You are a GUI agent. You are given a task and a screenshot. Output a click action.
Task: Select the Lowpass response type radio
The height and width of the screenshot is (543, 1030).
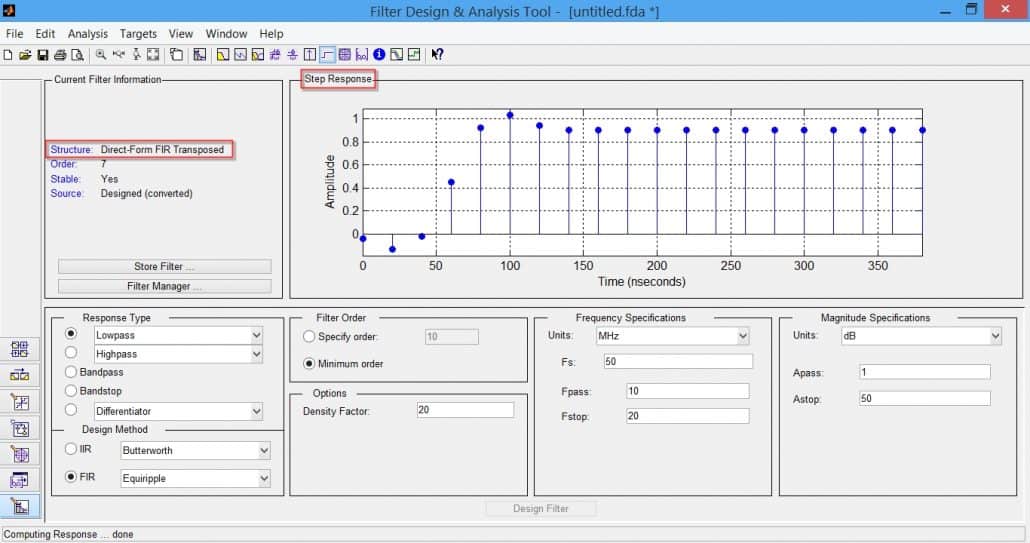click(71, 334)
